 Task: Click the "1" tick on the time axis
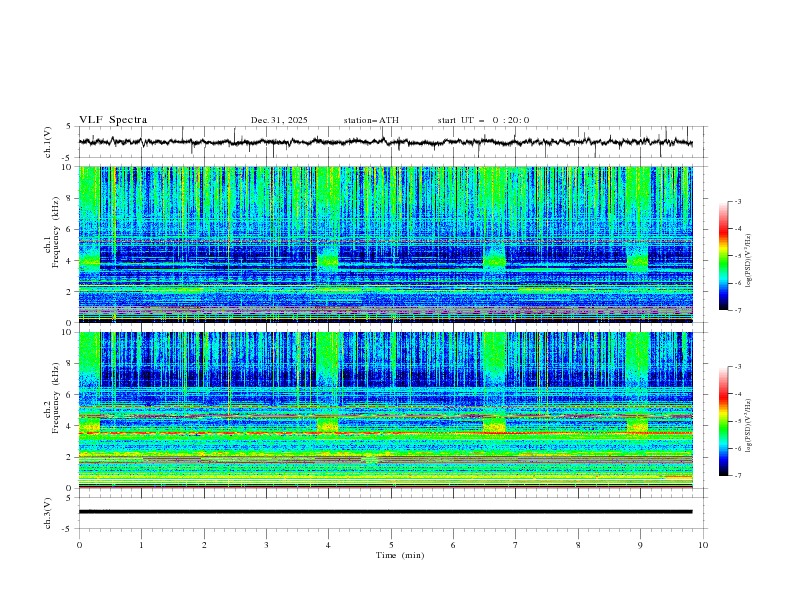point(141,545)
